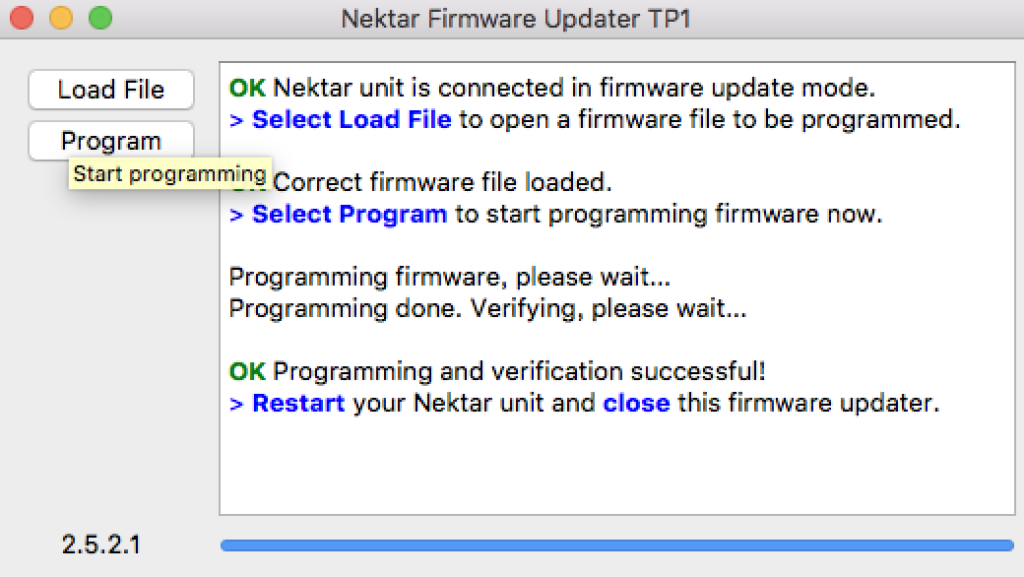Close the Nektar Firmware Updater window
The height and width of the screenshot is (577, 1024).
coord(23,18)
